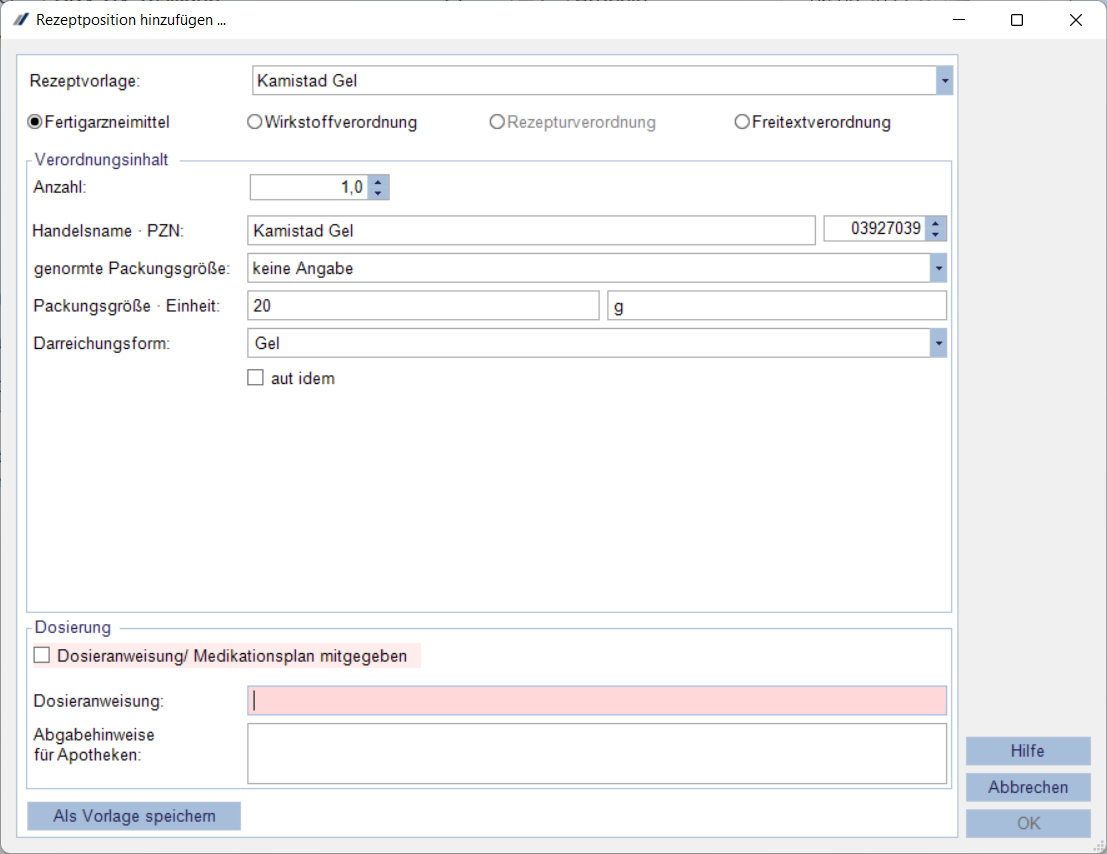Image resolution: width=1107 pixels, height=854 pixels.
Task: Click the Verordnungsinhalt group label
Action: [101, 160]
